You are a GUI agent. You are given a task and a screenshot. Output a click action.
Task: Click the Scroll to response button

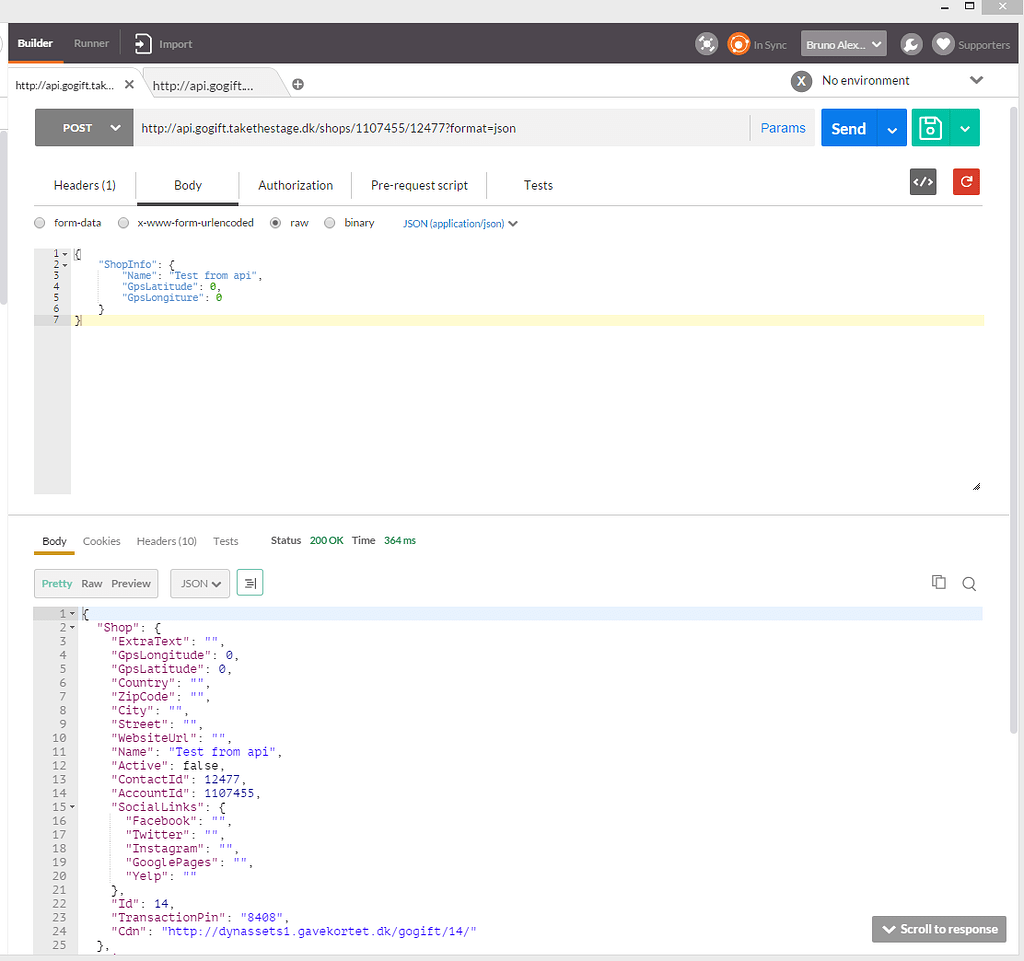938,928
